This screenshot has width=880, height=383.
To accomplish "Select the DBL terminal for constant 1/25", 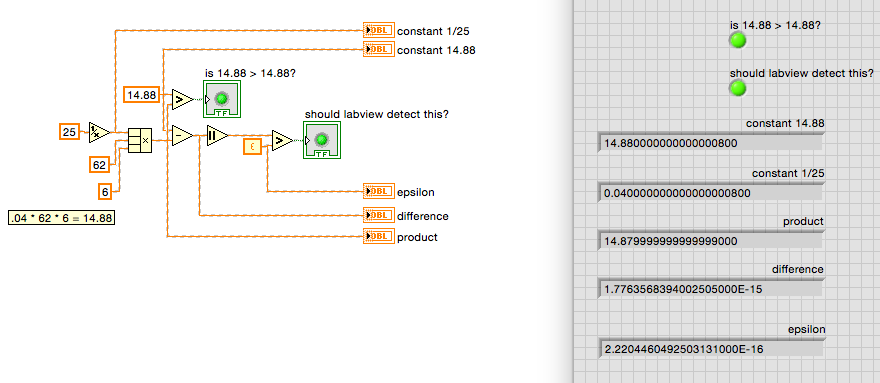I will pos(379,30).
